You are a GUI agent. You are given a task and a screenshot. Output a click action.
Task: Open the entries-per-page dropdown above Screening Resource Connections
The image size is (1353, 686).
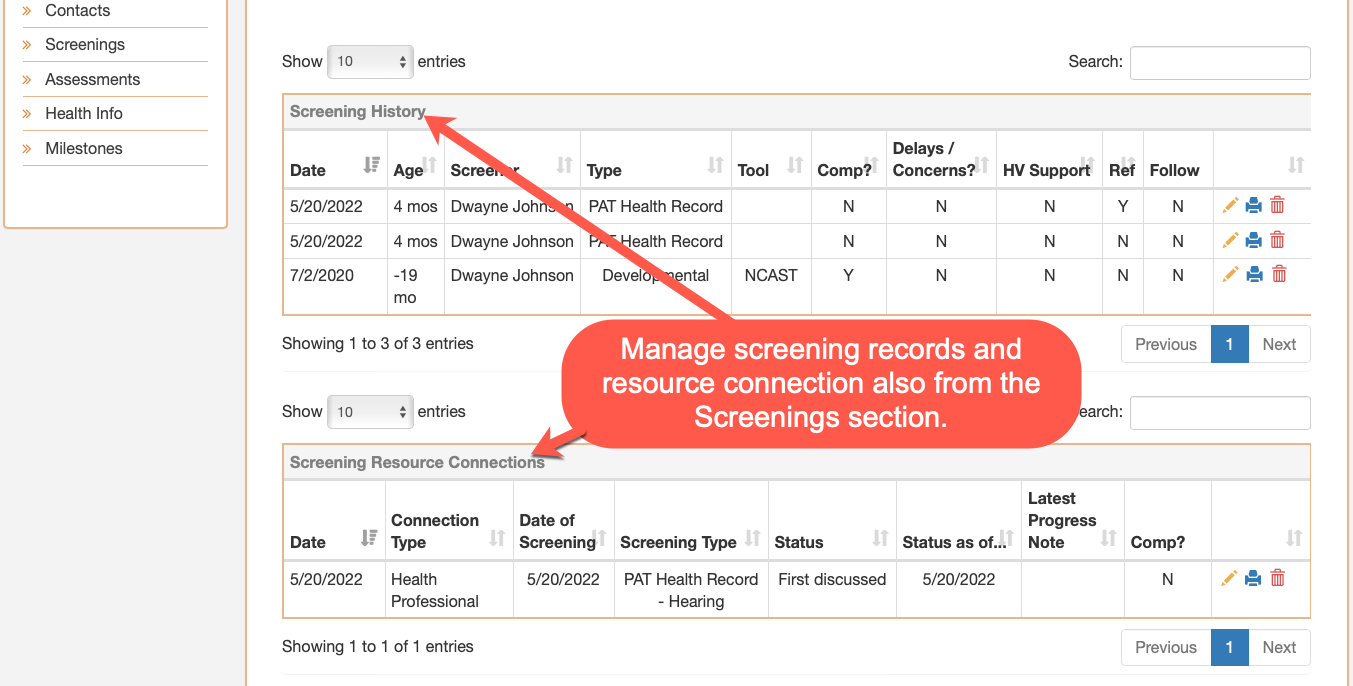pos(370,411)
